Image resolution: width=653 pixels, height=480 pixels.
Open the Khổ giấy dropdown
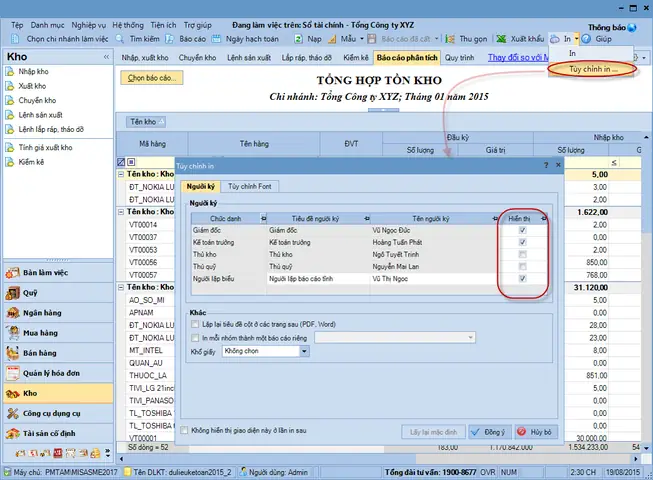point(304,351)
